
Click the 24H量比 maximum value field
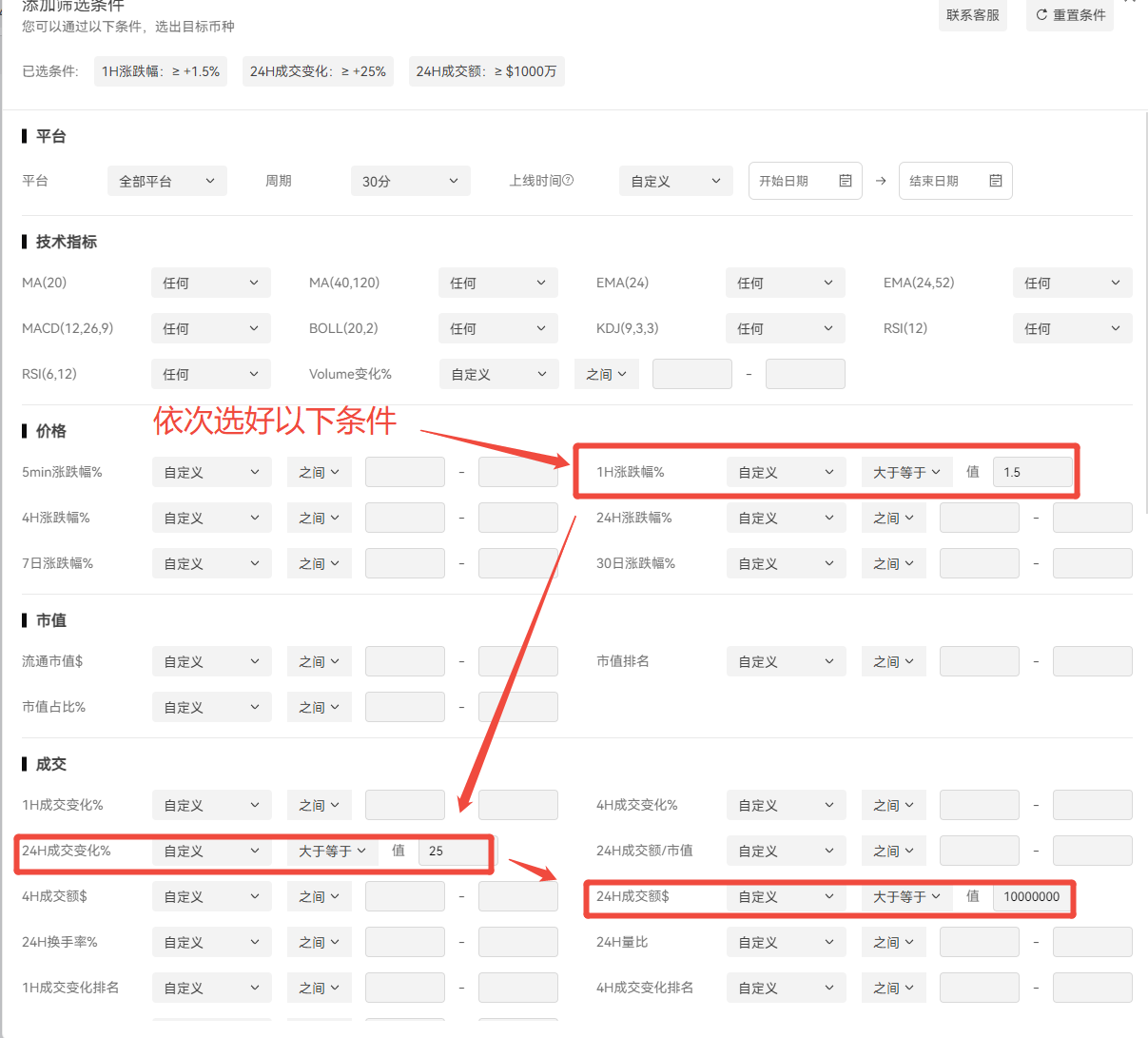pos(1093,942)
